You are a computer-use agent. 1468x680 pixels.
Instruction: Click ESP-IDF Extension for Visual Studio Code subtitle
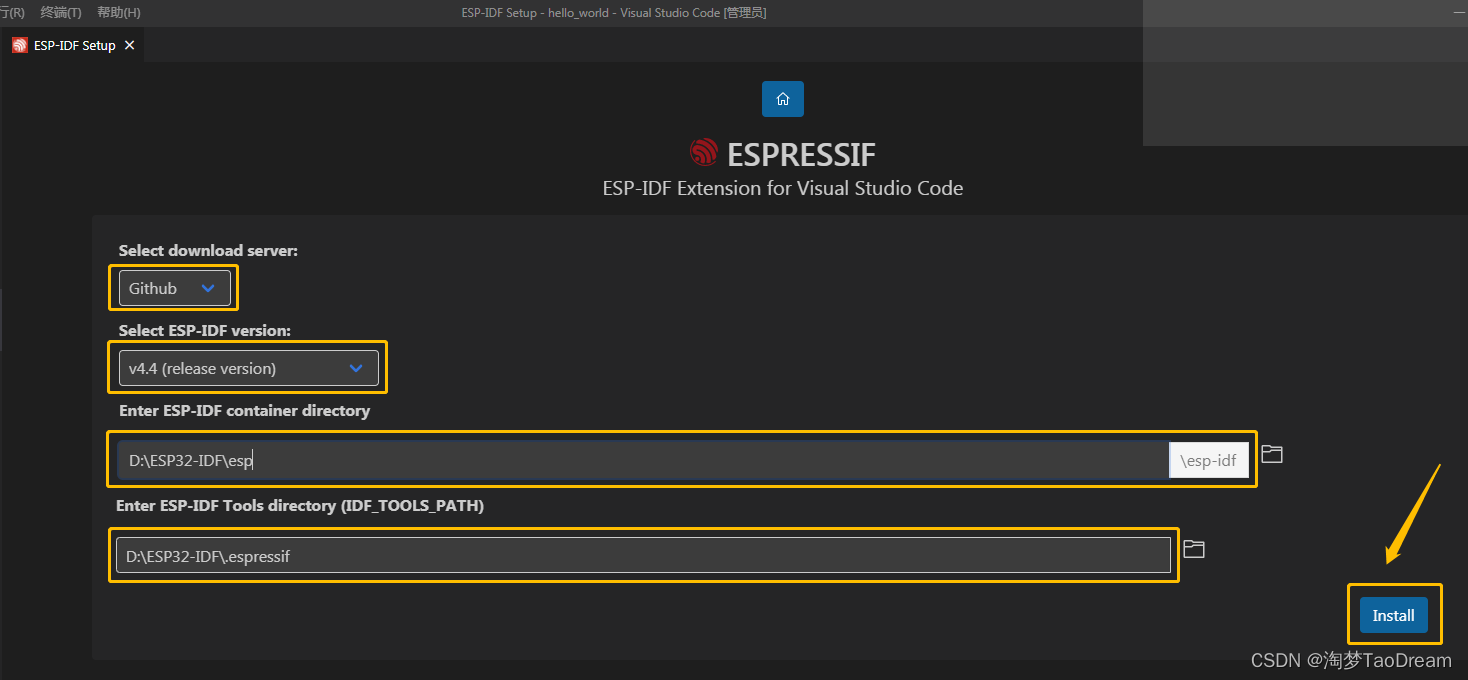[783, 188]
